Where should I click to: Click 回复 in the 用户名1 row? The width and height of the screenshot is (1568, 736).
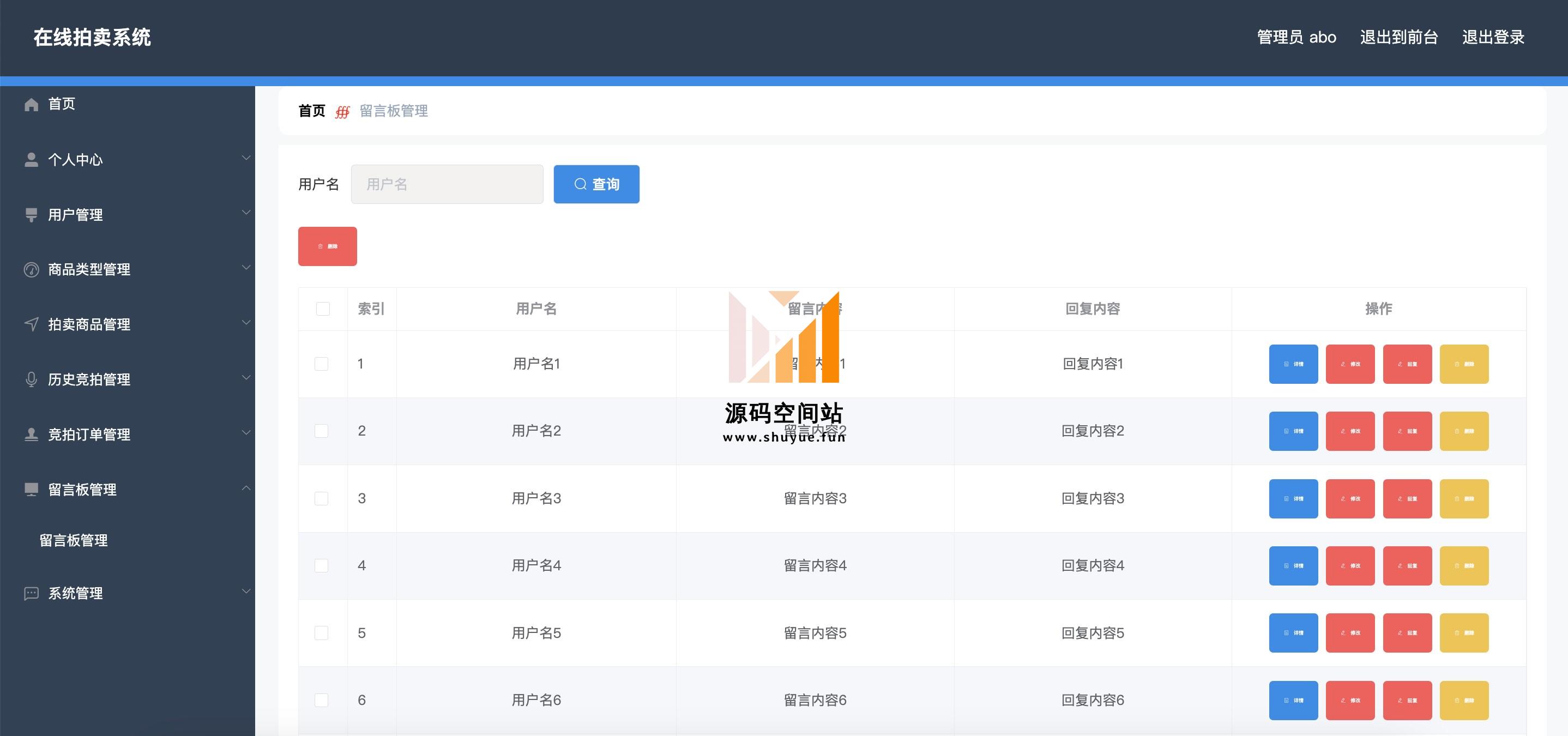[x=1407, y=364]
